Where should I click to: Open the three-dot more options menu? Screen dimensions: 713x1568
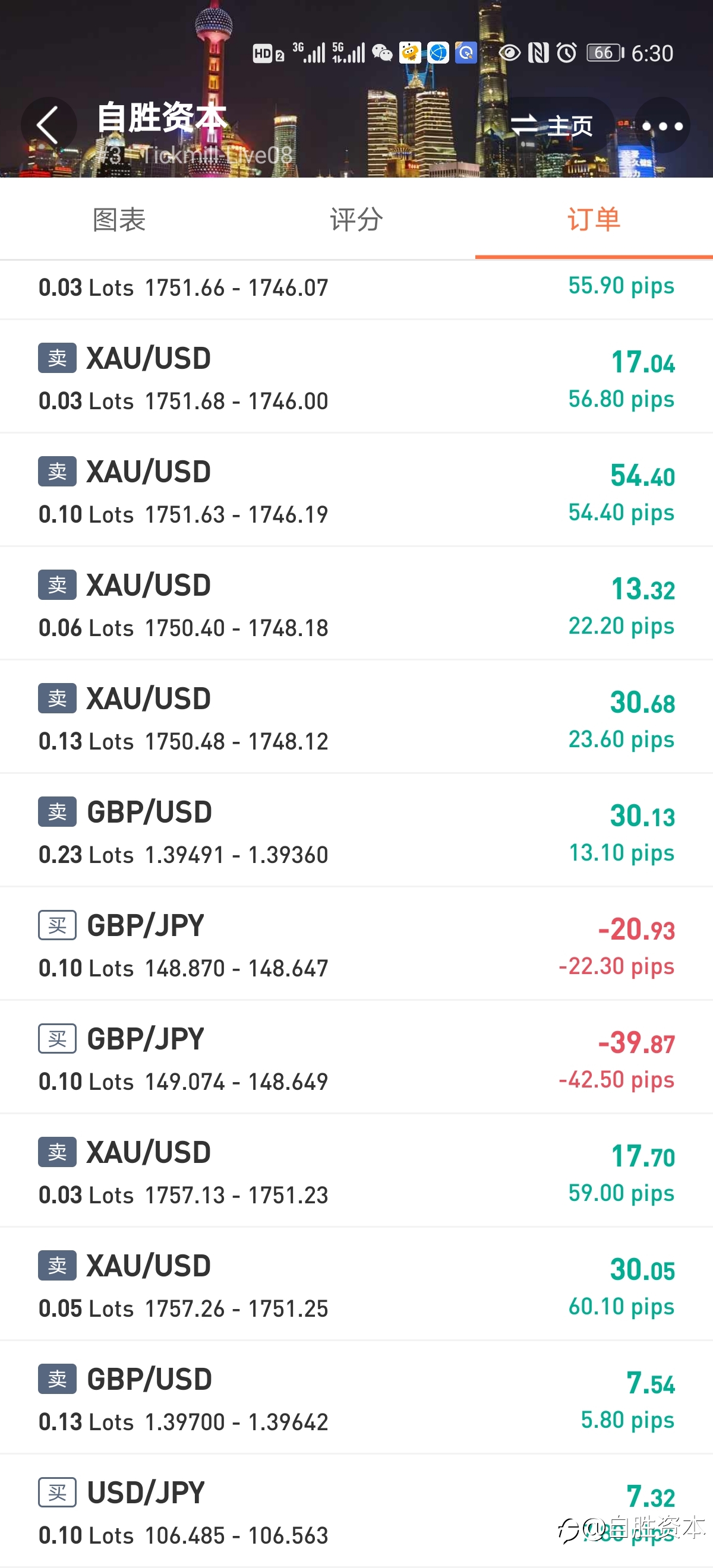click(662, 126)
